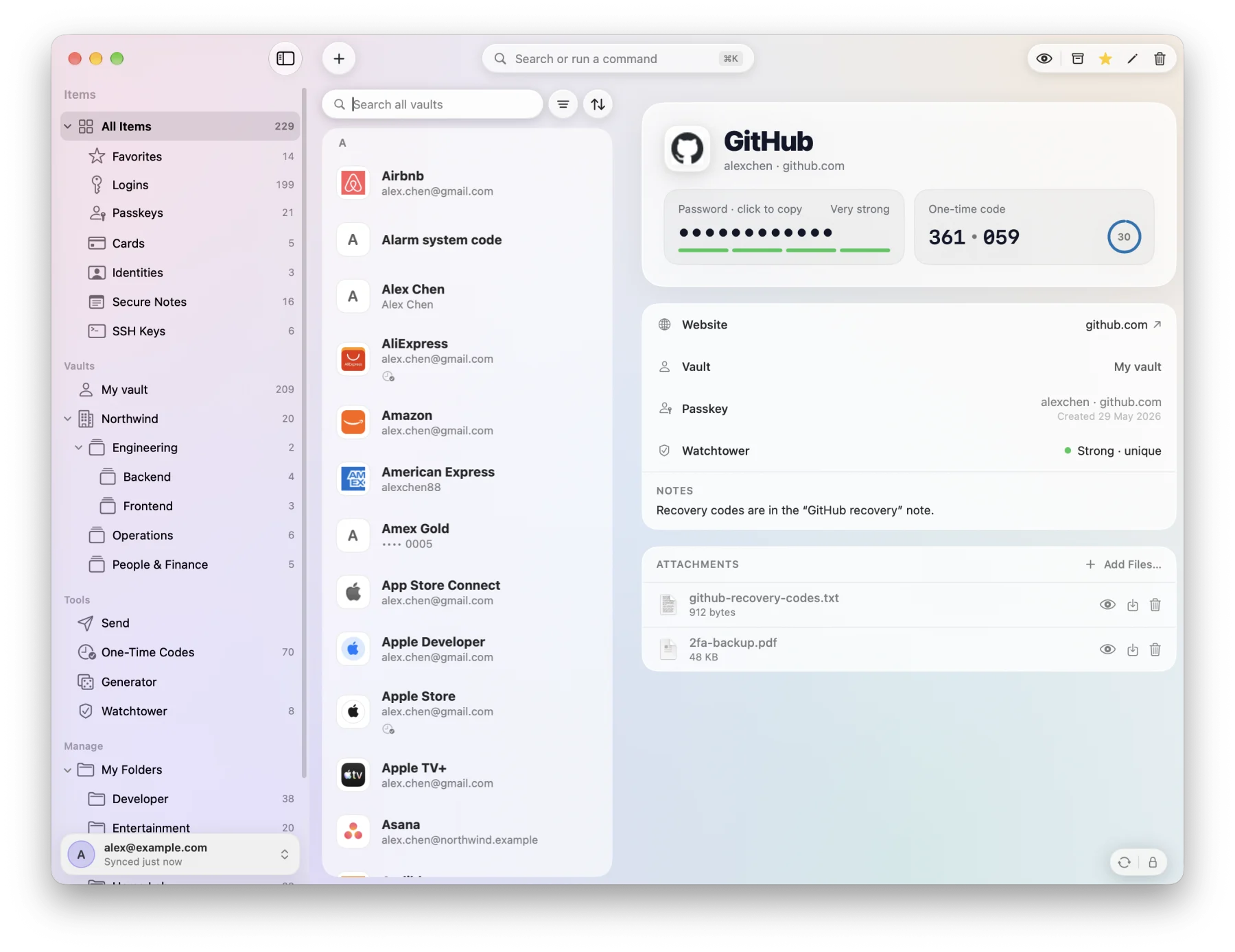
Task: Preview 2fa-backup.pdf attachment
Action: pyautogui.click(x=1107, y=649)
